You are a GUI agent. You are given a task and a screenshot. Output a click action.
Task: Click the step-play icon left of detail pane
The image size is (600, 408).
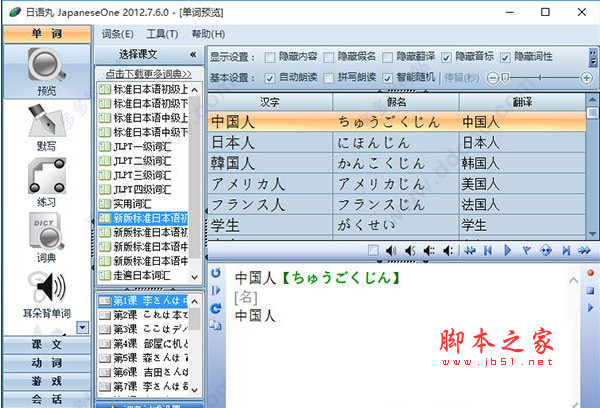click(216, 290)
